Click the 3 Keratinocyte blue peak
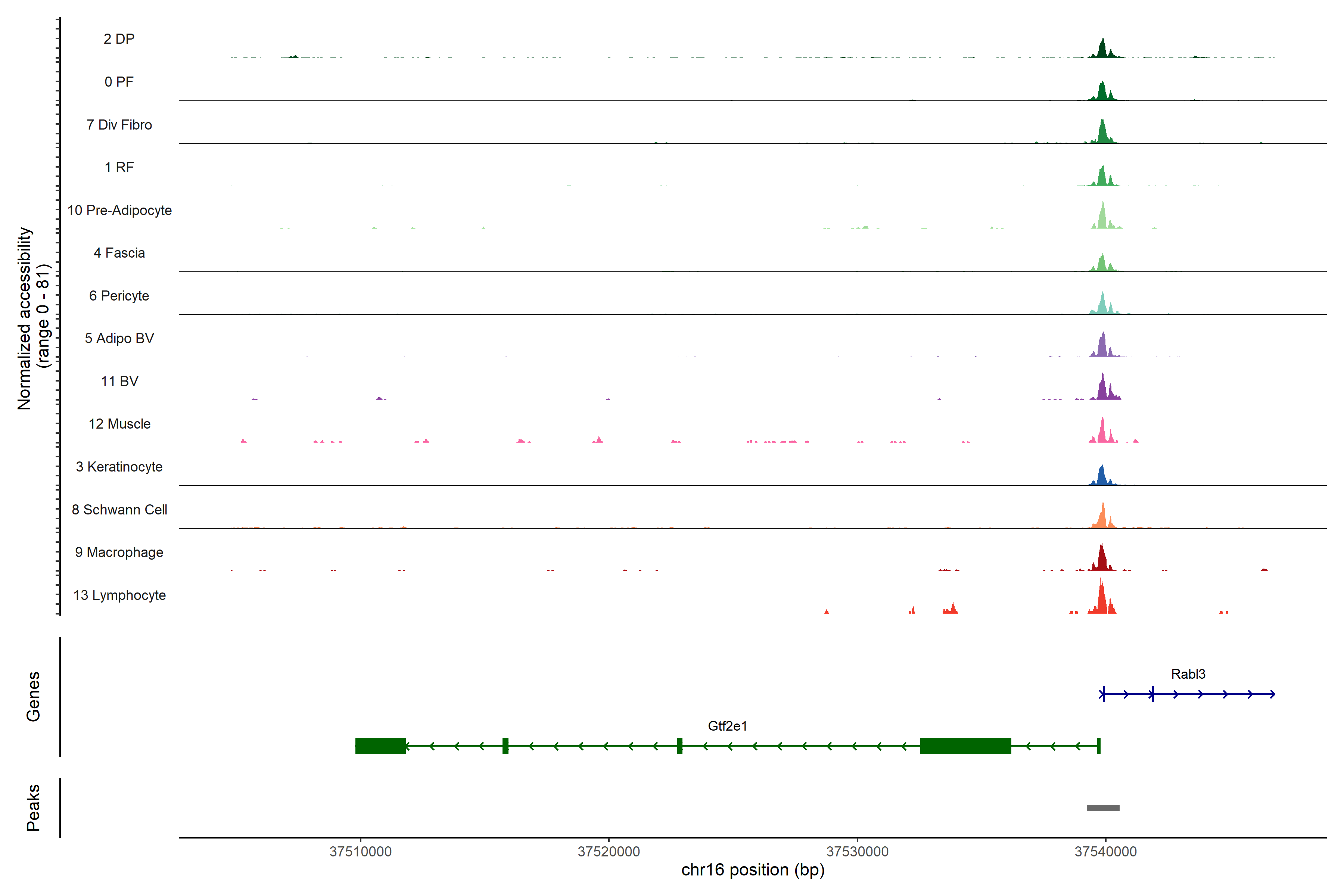 pos(1102,477)
